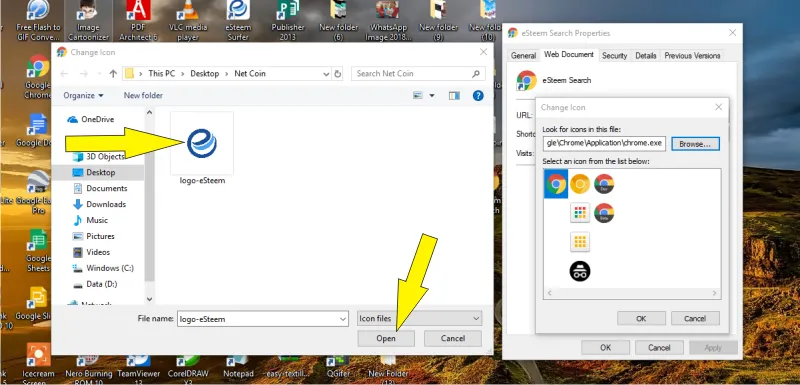Click the icon list right scroll arrow
Image resolution: width=800 pixels, height=385 pixels.
[x=715, y=293]
